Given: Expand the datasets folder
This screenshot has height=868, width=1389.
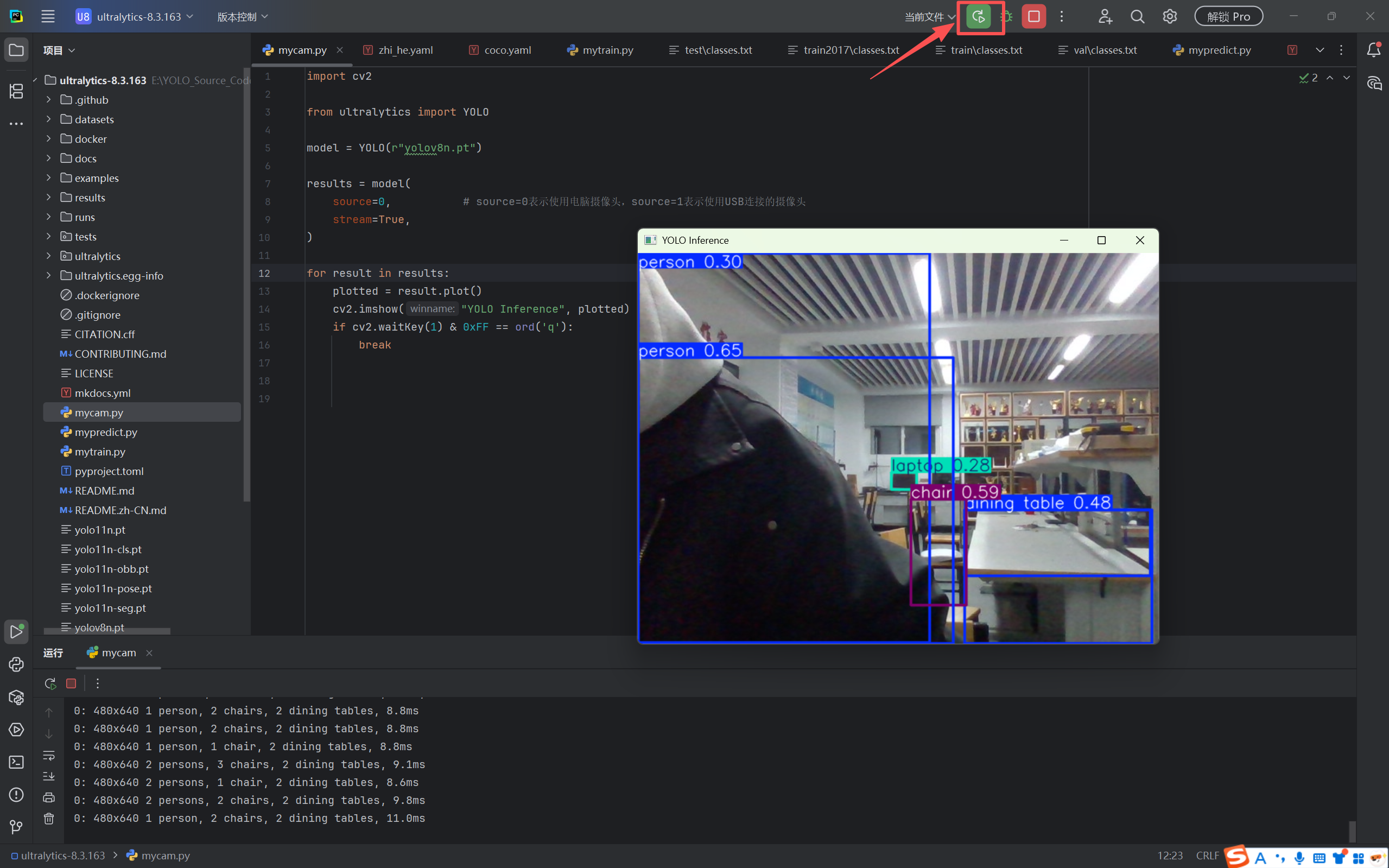Looking at the screenshot, I should [x=49, y=119].
